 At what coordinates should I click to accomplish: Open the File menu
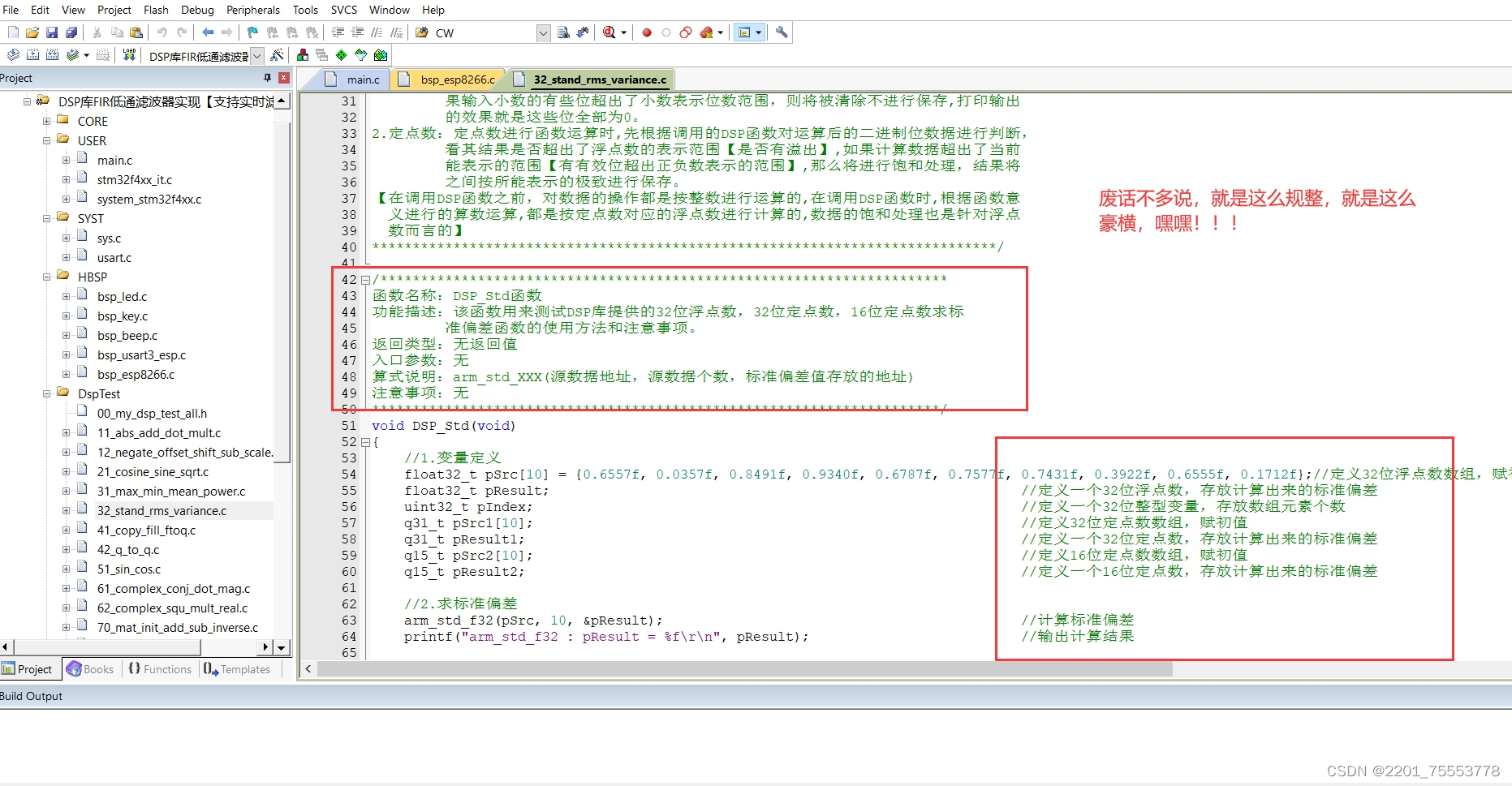11,10
